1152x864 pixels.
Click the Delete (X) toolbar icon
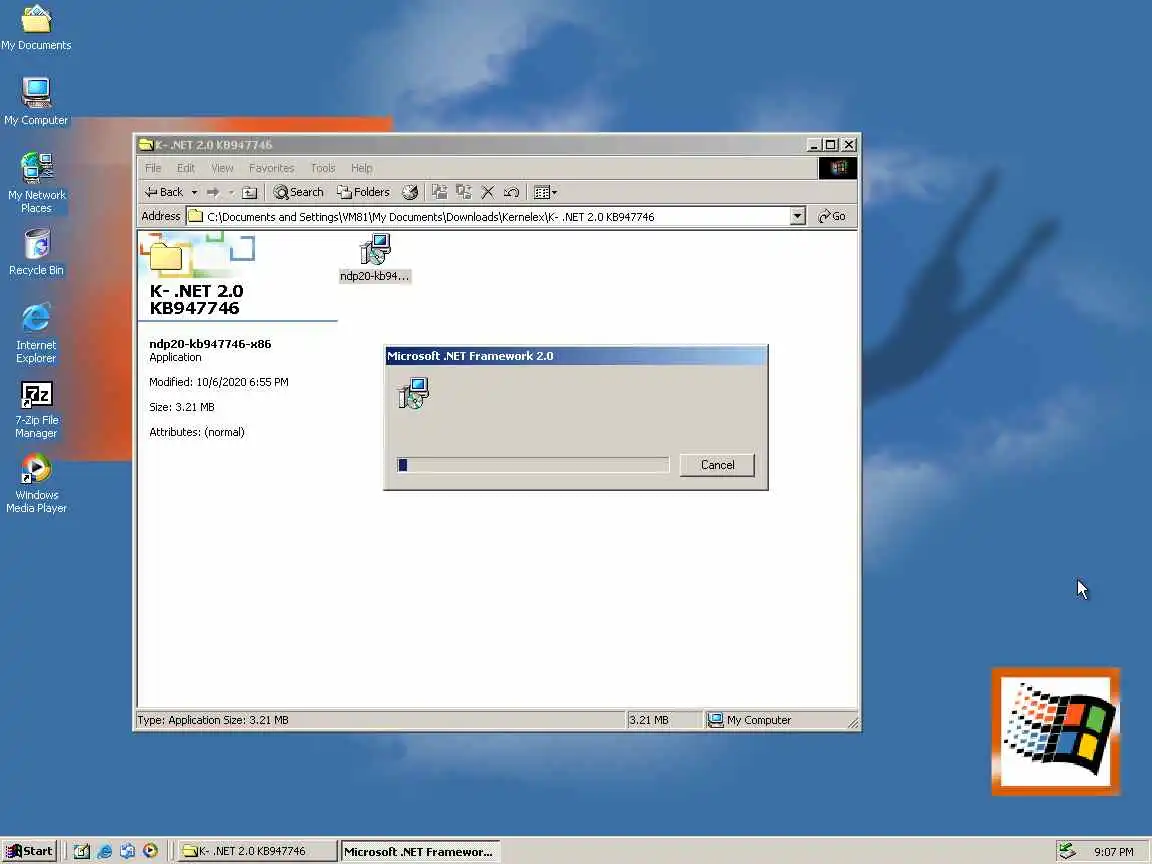coord(487,192)
